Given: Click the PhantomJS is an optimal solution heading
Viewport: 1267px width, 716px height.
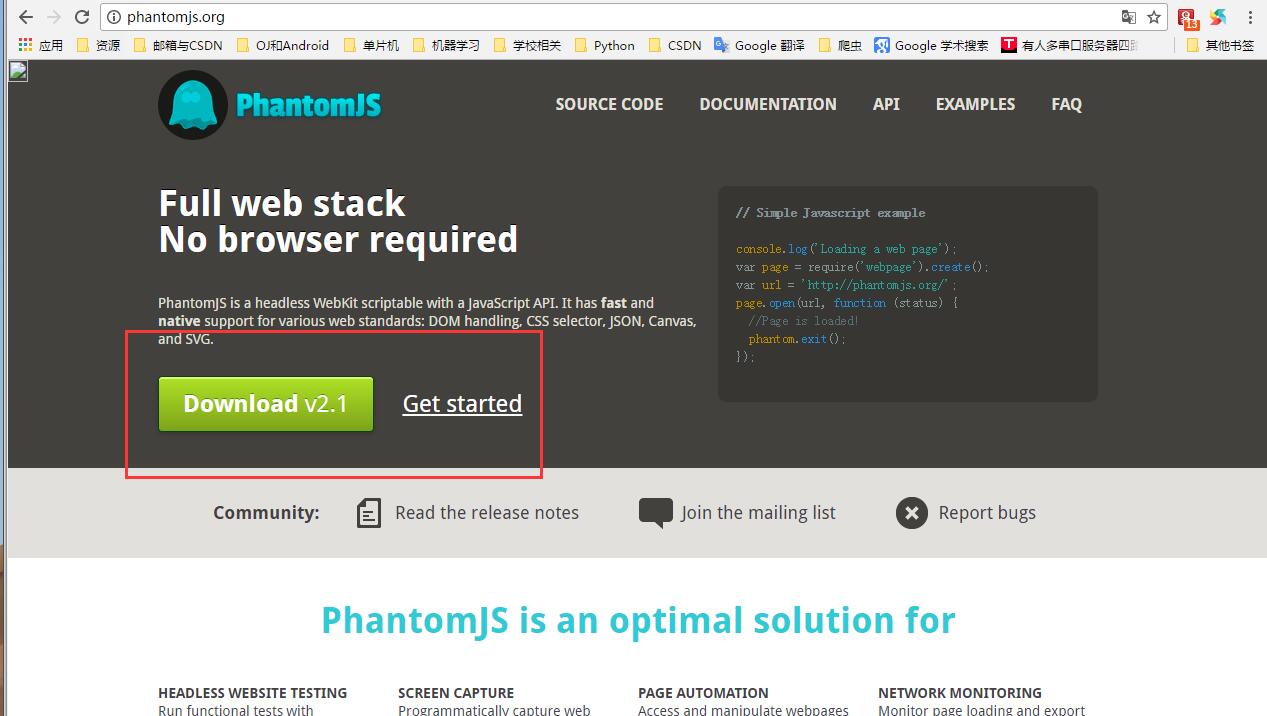Looking at the screenshot, I should (x=638, y=620).
